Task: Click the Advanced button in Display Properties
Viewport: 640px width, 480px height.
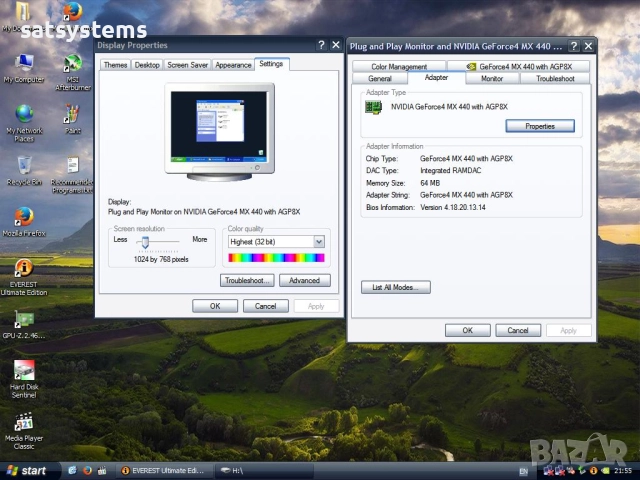Action: (x=304, y=281)
